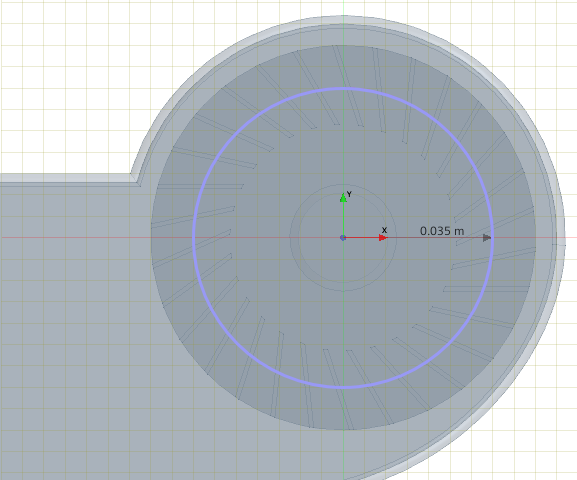Select the outer hub circle around the origin
Image resolution: width=577 pixels, height=480 pixels.
click(x=343, y=185)
